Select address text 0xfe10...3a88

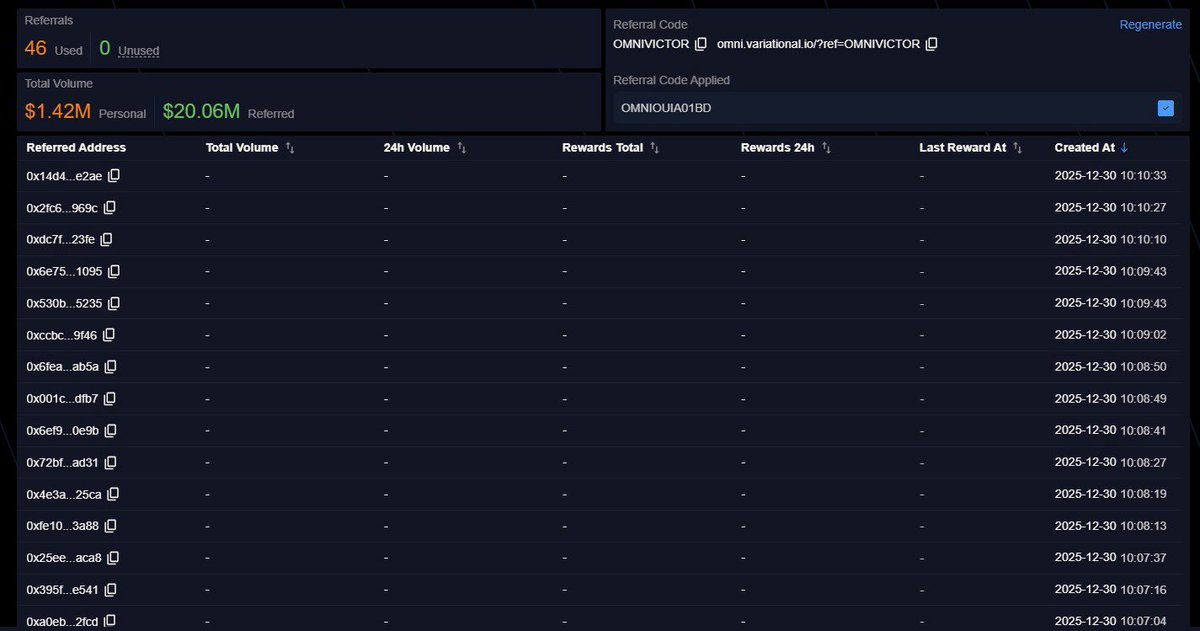(x=63, y=526)
